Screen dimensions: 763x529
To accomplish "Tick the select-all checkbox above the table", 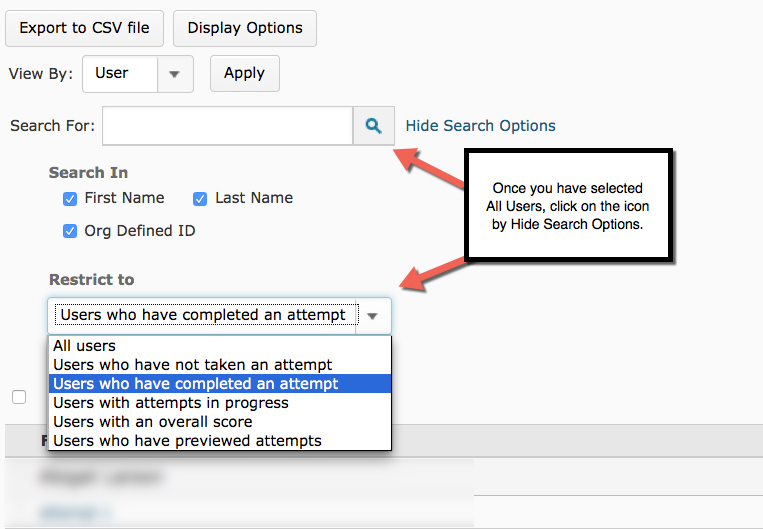I will (x=19, y=397).
